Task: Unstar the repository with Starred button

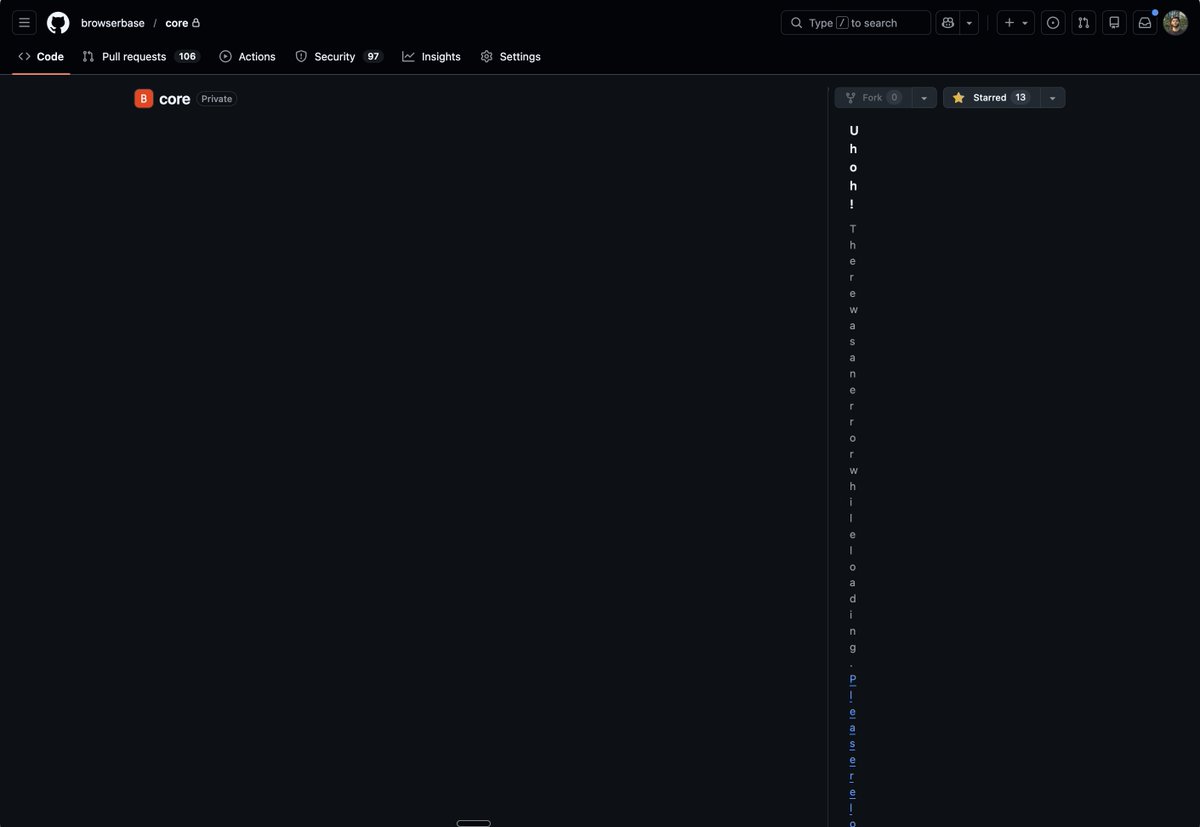Action: tap(991, 98)
